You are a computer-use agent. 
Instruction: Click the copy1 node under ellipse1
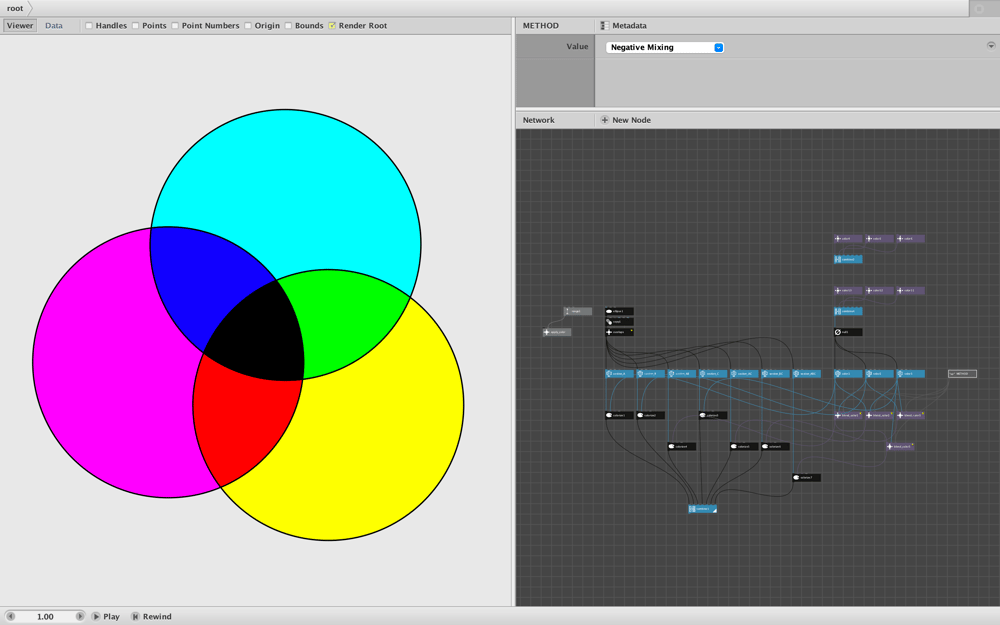click(619, 321)
